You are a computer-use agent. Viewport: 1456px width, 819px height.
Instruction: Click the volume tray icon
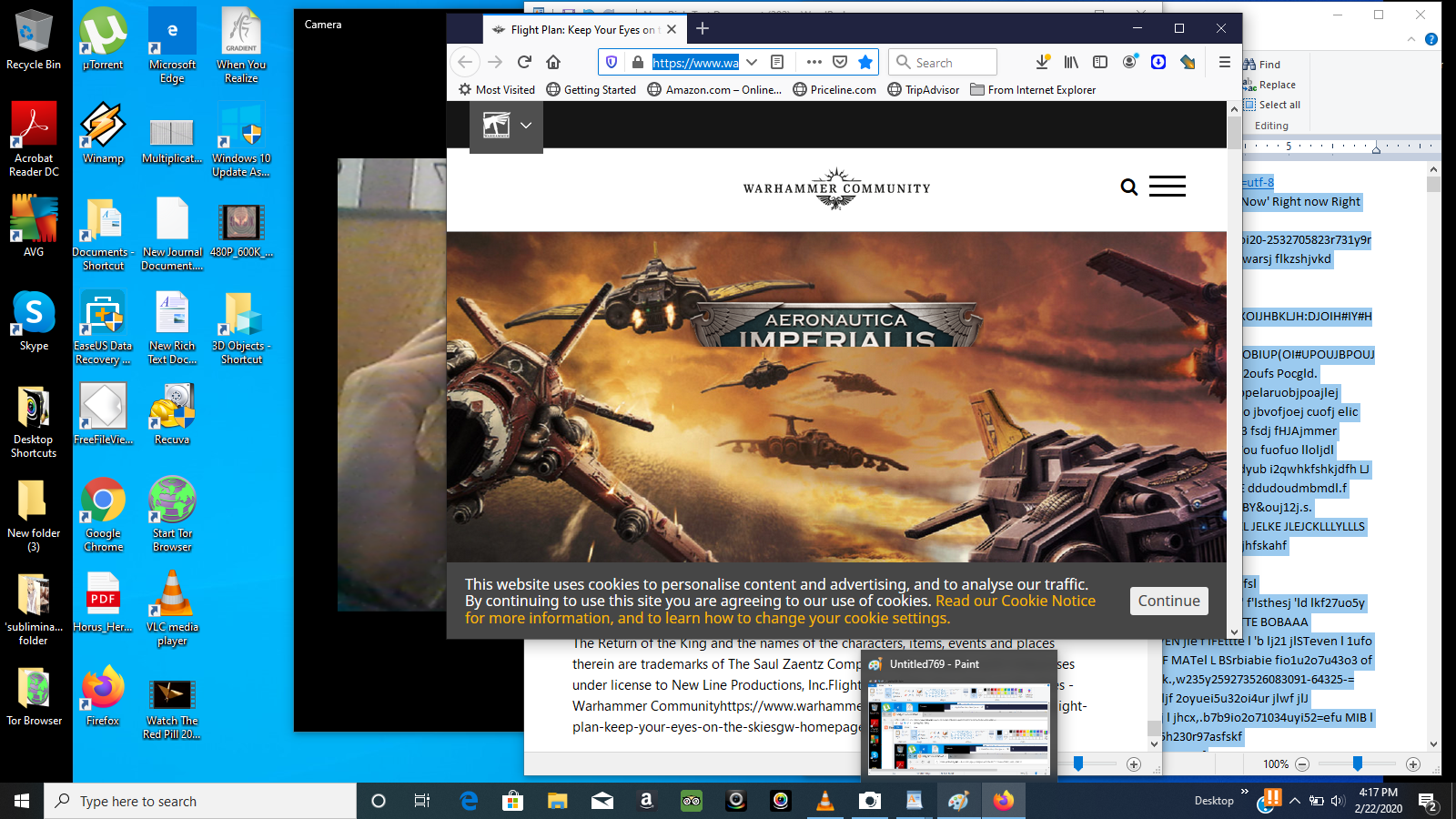tap(1337, 801)
